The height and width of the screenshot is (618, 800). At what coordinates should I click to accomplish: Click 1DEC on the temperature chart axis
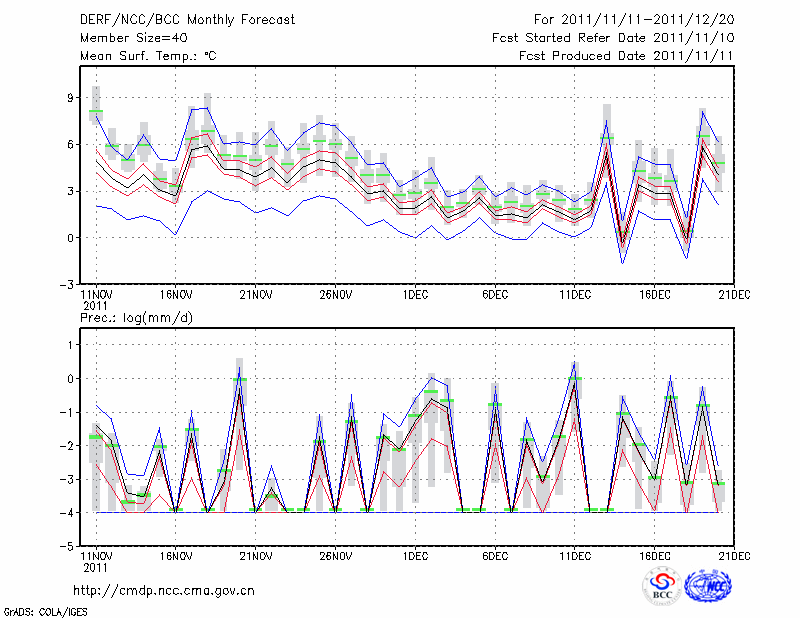click(x=415, y=296)
